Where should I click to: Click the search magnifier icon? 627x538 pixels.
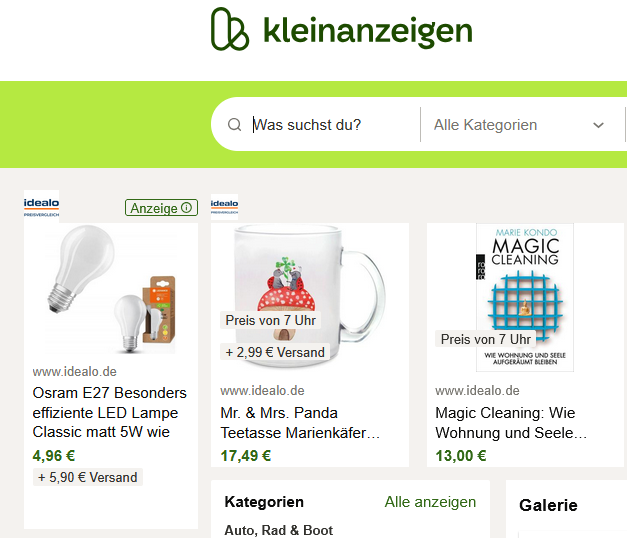click(234, 125)
